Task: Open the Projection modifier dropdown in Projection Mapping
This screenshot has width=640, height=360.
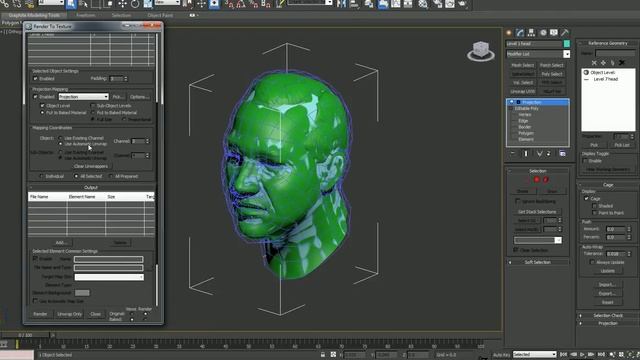Action: 84,97
